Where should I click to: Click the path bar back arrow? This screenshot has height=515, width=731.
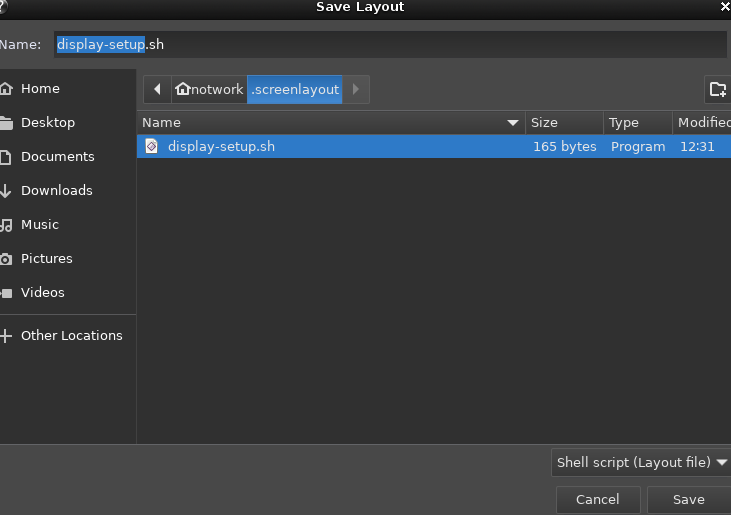coord(157,89)
